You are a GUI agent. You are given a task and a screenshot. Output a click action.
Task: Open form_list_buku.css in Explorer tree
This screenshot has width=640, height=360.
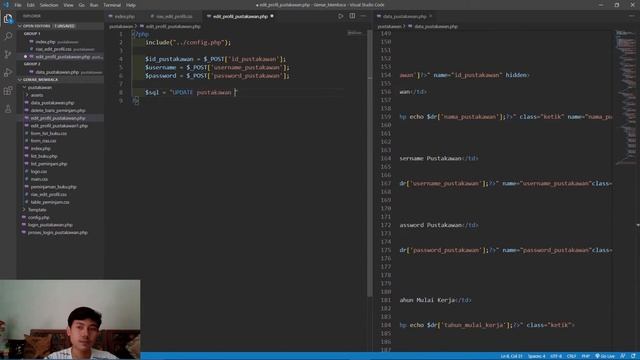(49, 133)
